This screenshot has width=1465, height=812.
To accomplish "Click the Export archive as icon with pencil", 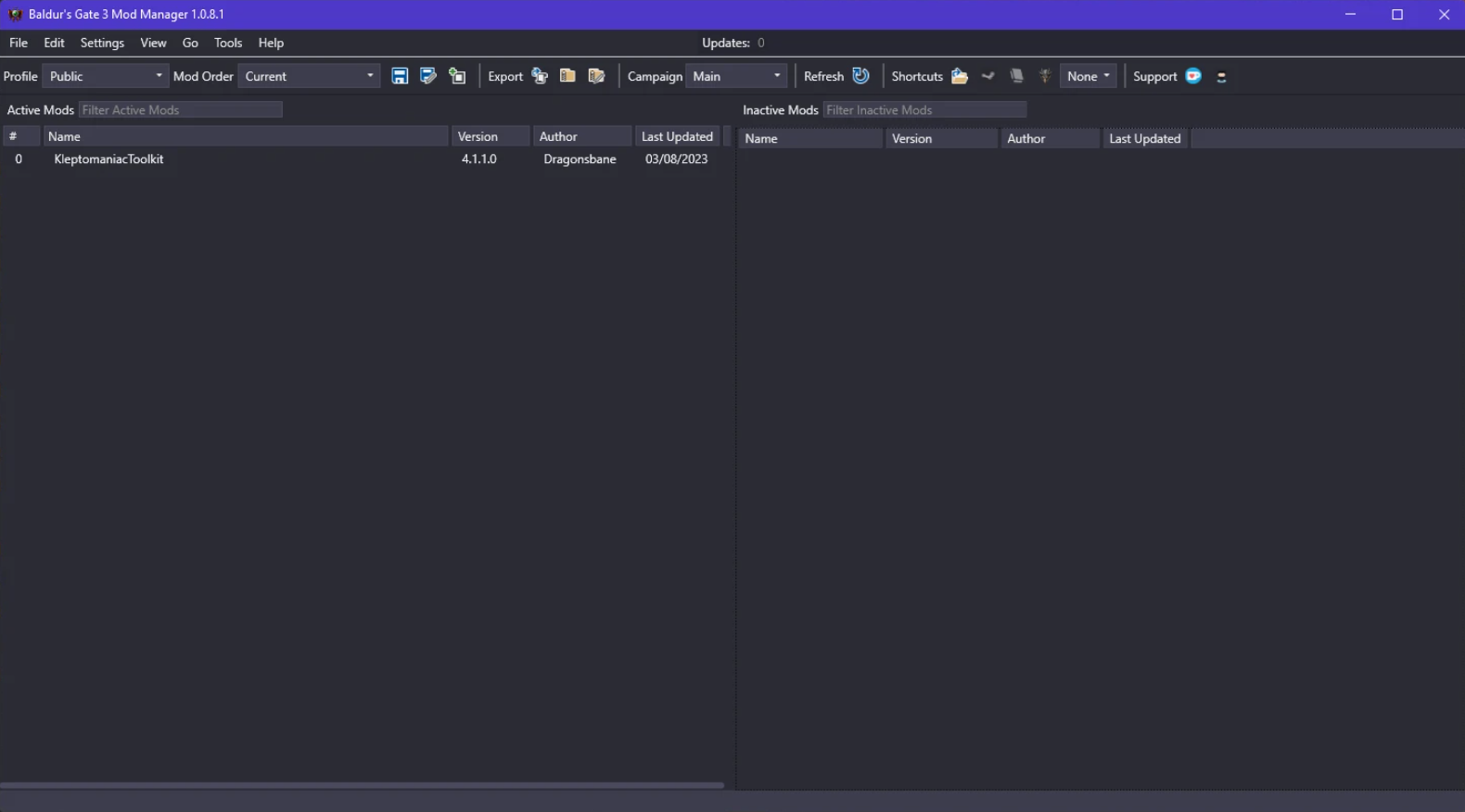I will click(596, 76).
